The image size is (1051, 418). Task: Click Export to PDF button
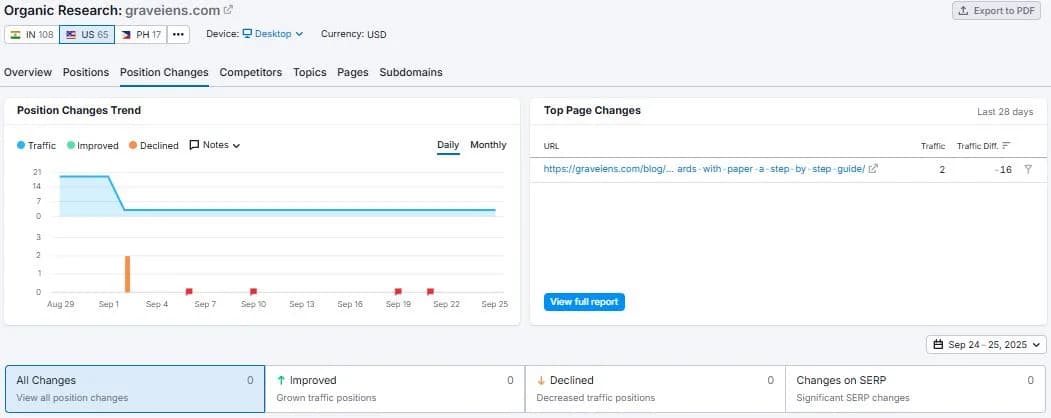996,11
